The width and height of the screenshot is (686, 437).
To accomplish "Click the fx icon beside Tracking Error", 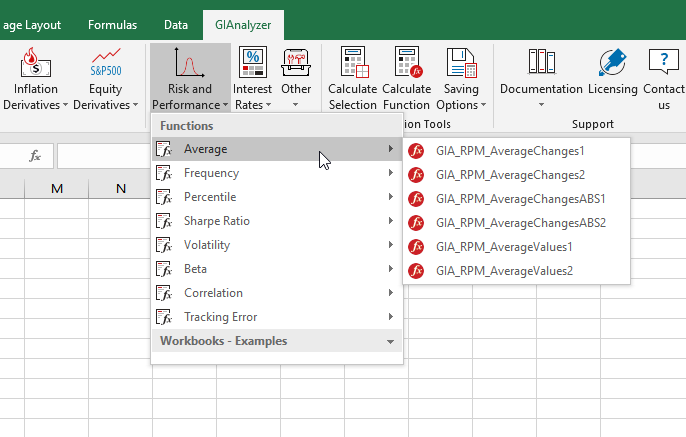I will (x=164, y=317).
